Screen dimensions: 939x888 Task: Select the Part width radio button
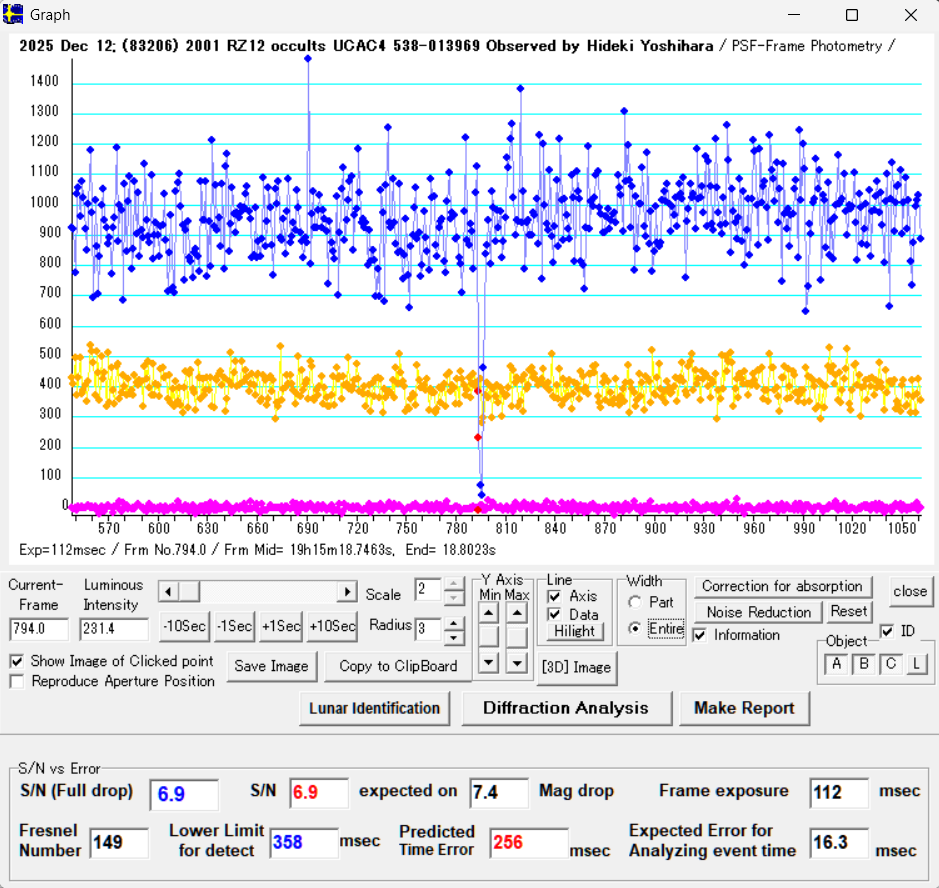tap(635, 603)
